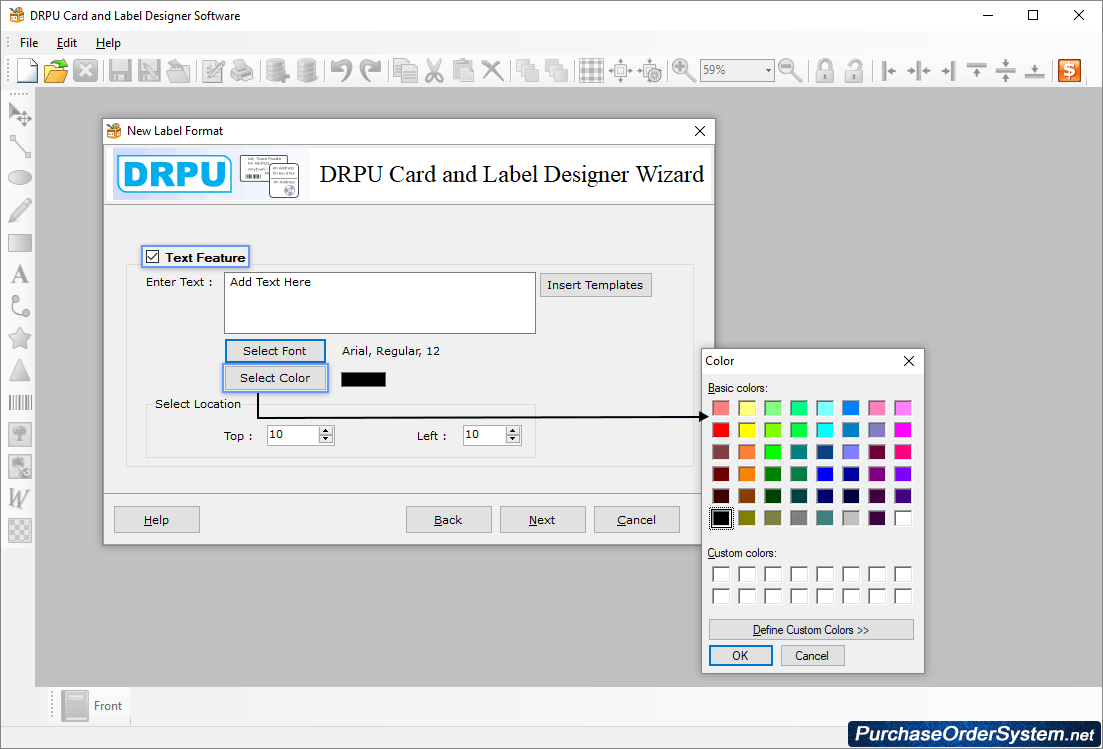Decrease the Left value spinner

pos(514,440)
